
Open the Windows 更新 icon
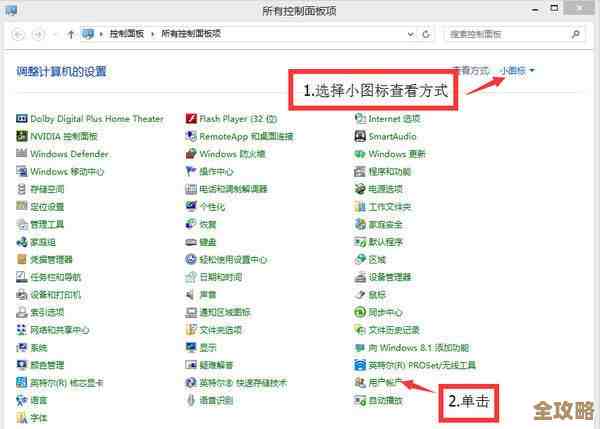click(x=360, y=154)
